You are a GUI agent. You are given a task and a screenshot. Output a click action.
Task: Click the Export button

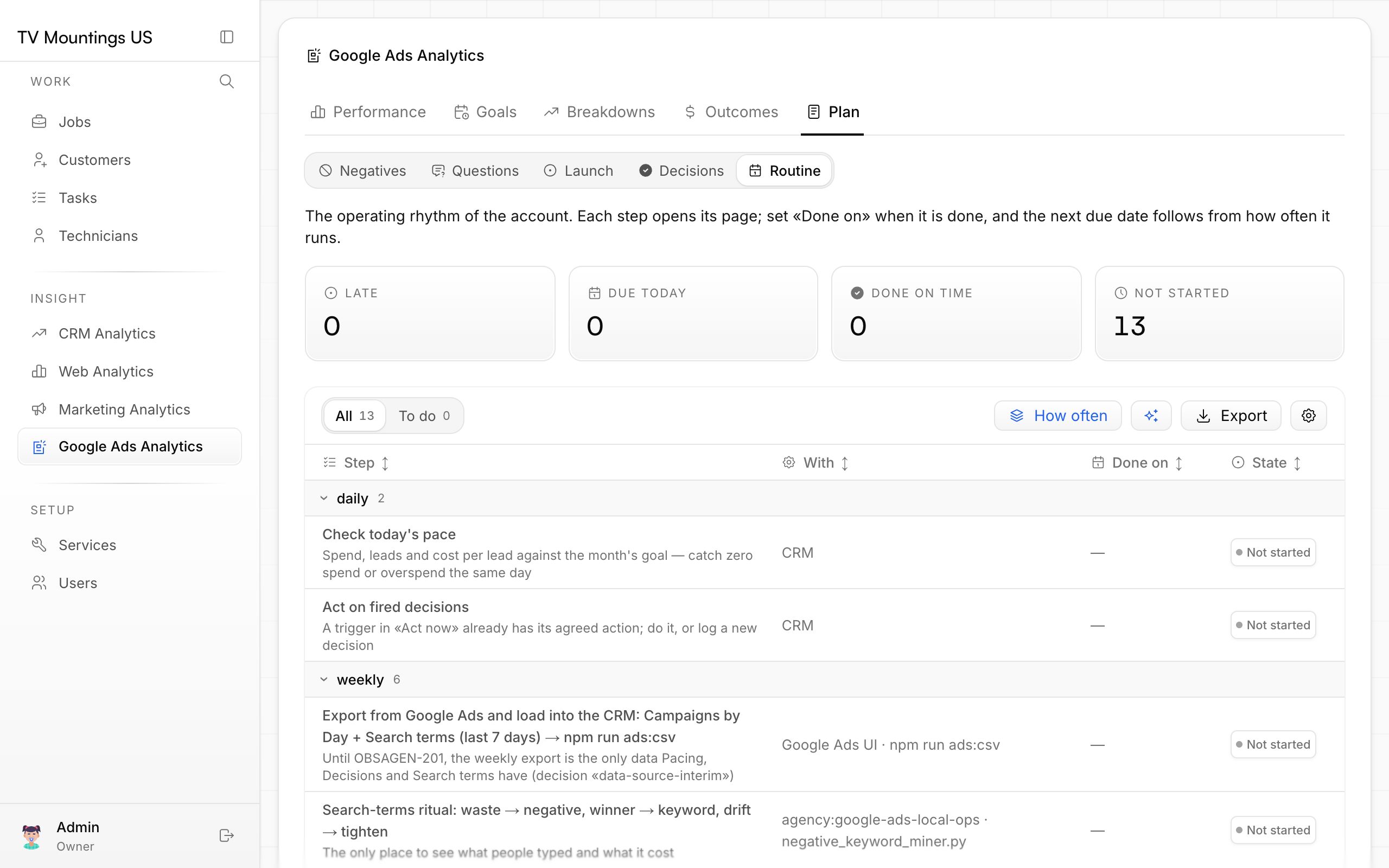1231,416
